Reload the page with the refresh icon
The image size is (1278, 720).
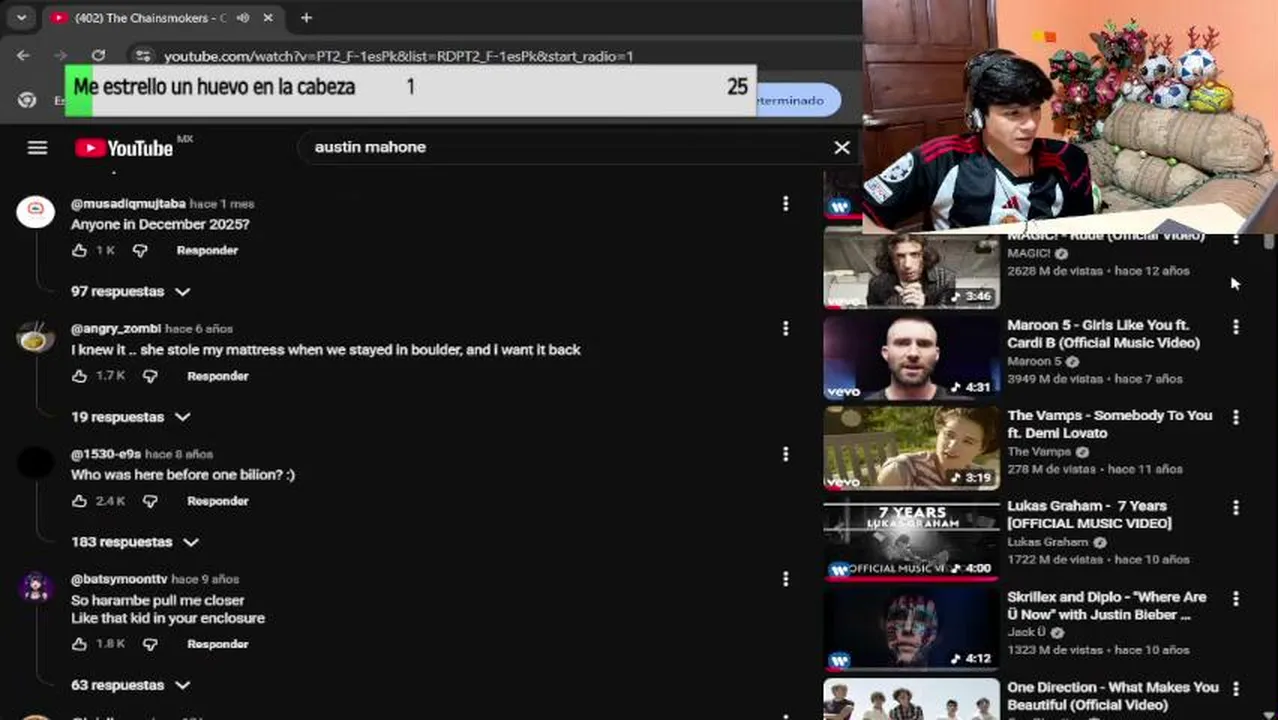coord(98,56)
